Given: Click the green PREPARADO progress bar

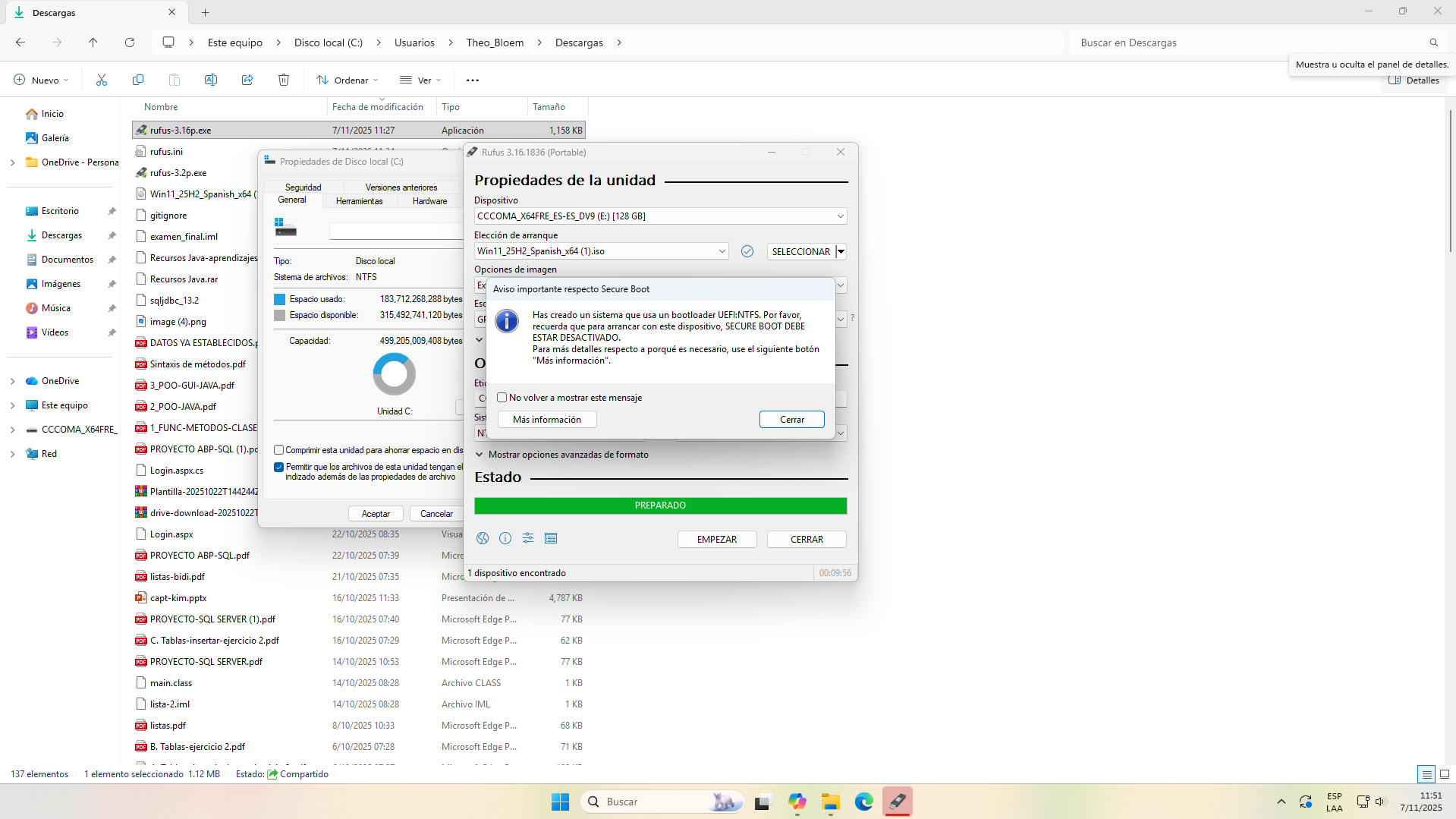Looking at the screenshot, I should pyautogui.click(x=660, y=506).
